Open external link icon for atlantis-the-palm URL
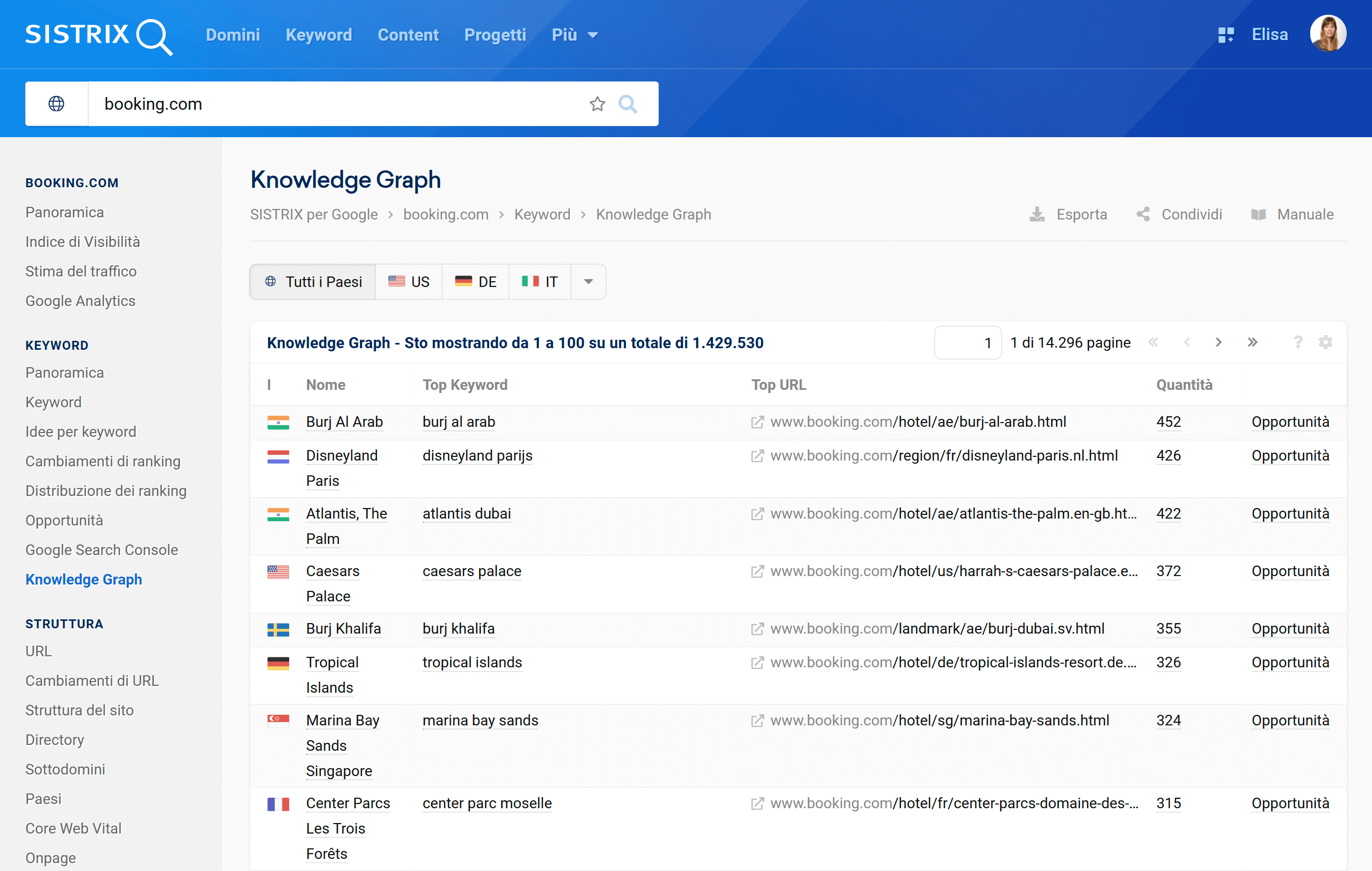The height and width of the screenshot is (871, 1372). [x=757, y=514]
